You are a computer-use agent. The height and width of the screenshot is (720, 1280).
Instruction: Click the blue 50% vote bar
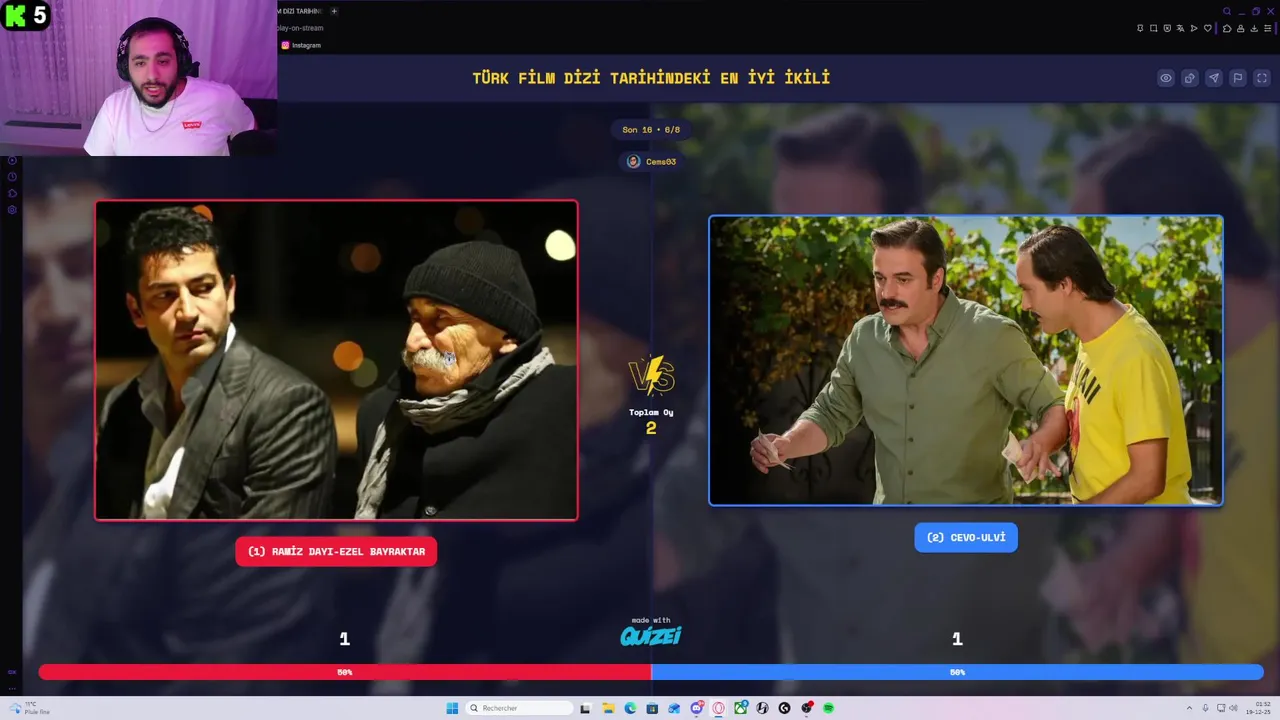tap(957, 672)
